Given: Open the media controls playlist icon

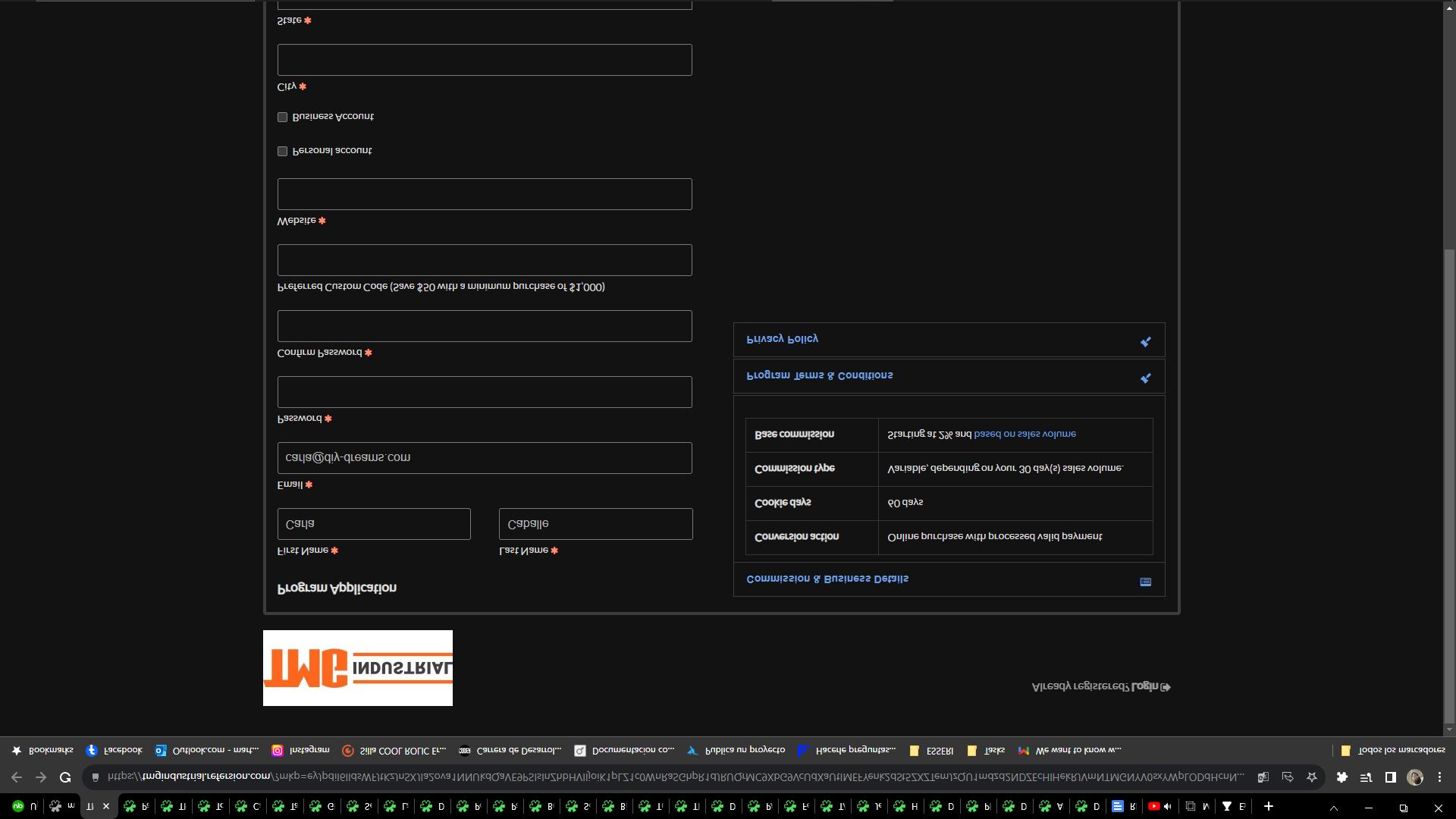Looking at the screenshot, I should [1366, 777].
